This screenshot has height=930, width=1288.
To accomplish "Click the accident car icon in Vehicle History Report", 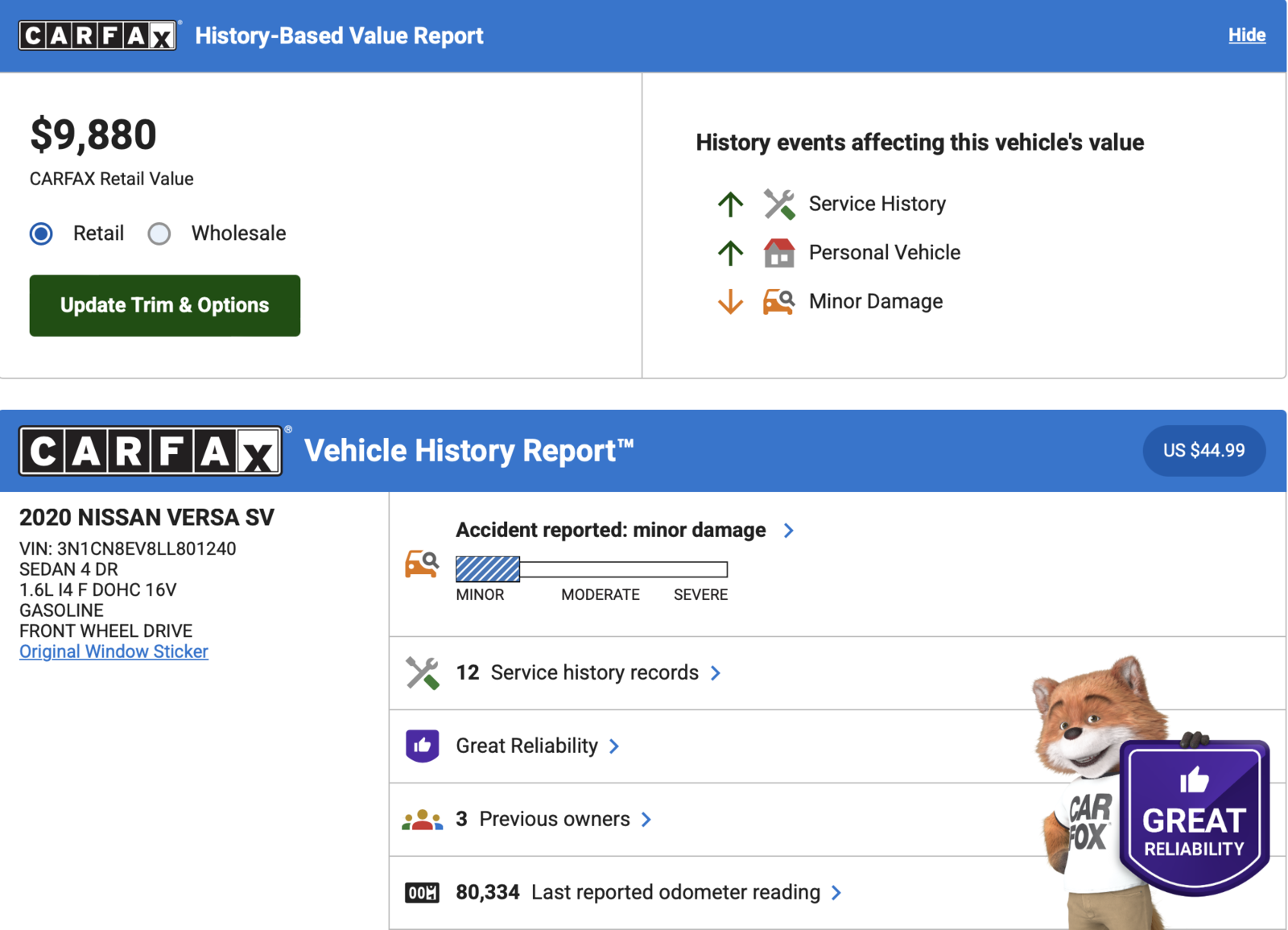I will pyautogui.click(x=422, y=564).
